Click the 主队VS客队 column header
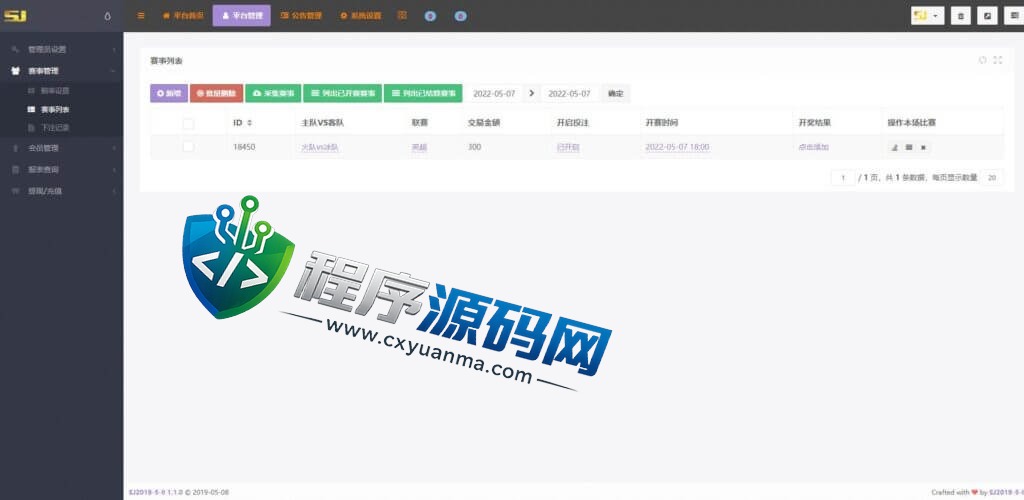This screenshot has width=1024, height=500. coord(322,123)
